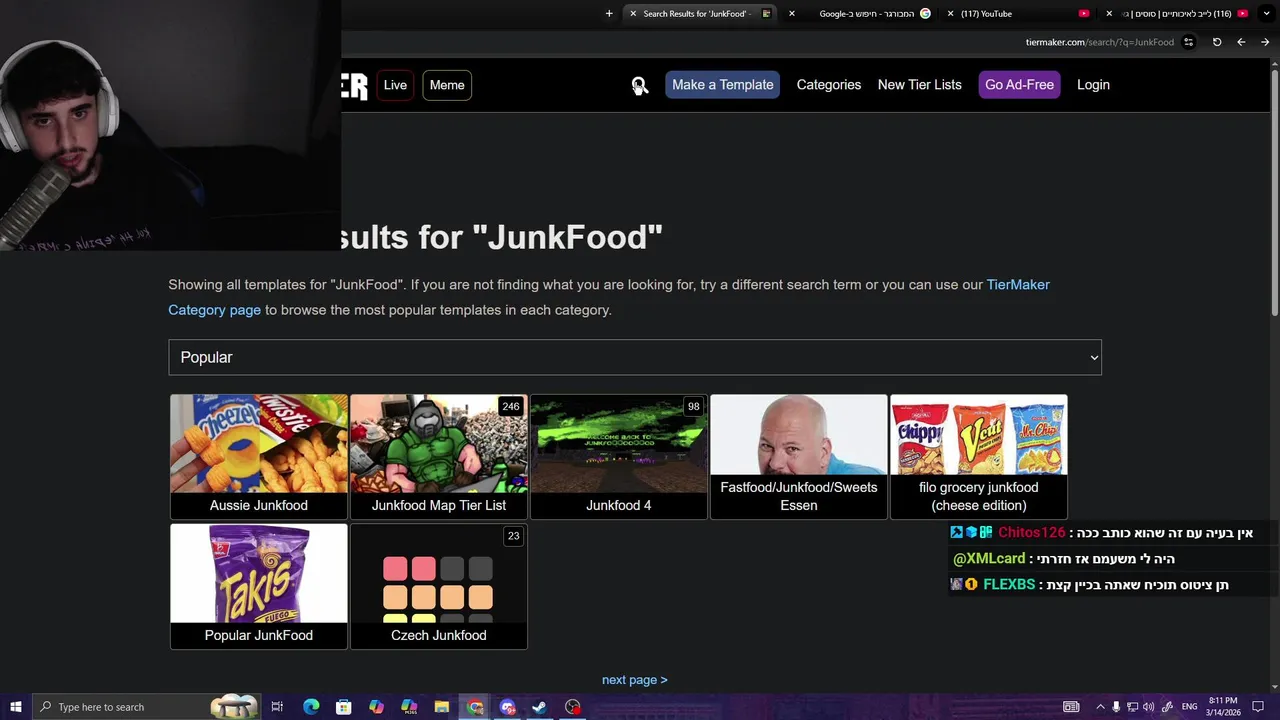Switch the ENG input language indicator
Viewport: 1280px width, 720px height.
point(1190,707)
